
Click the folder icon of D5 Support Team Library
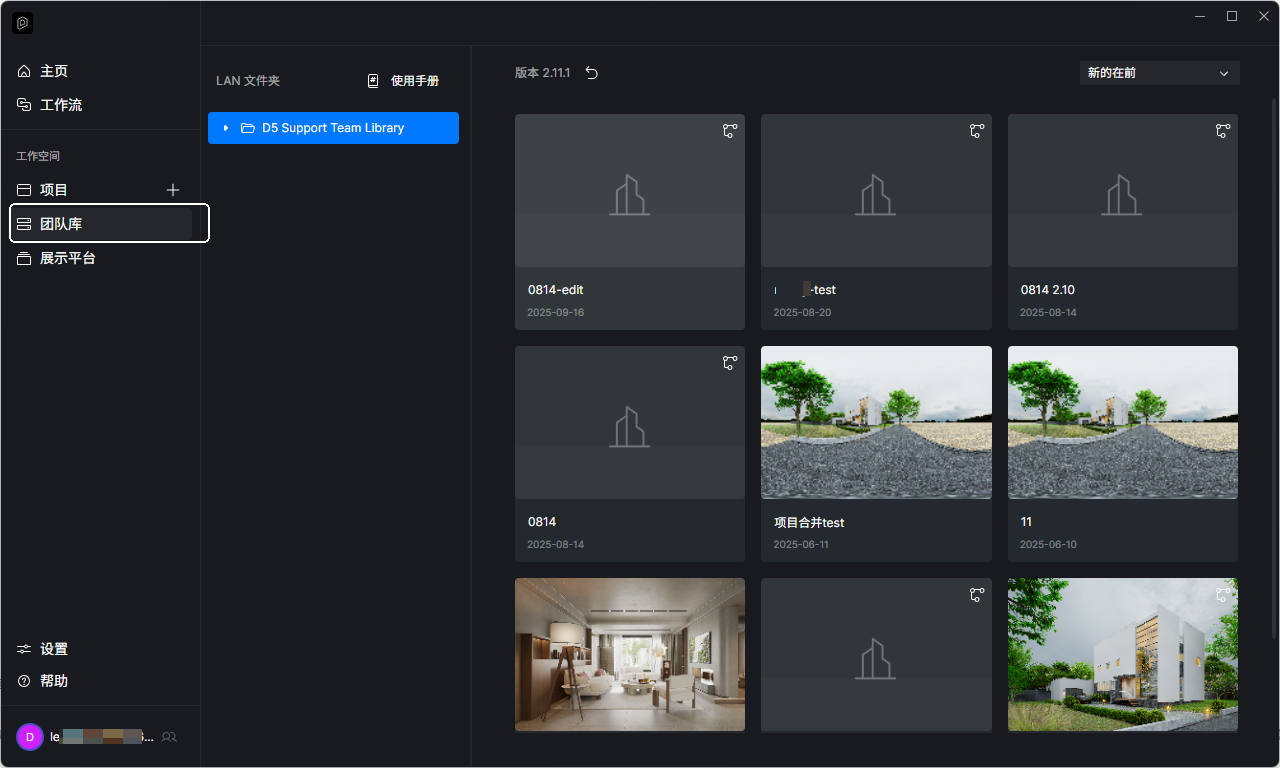(248, 128)
